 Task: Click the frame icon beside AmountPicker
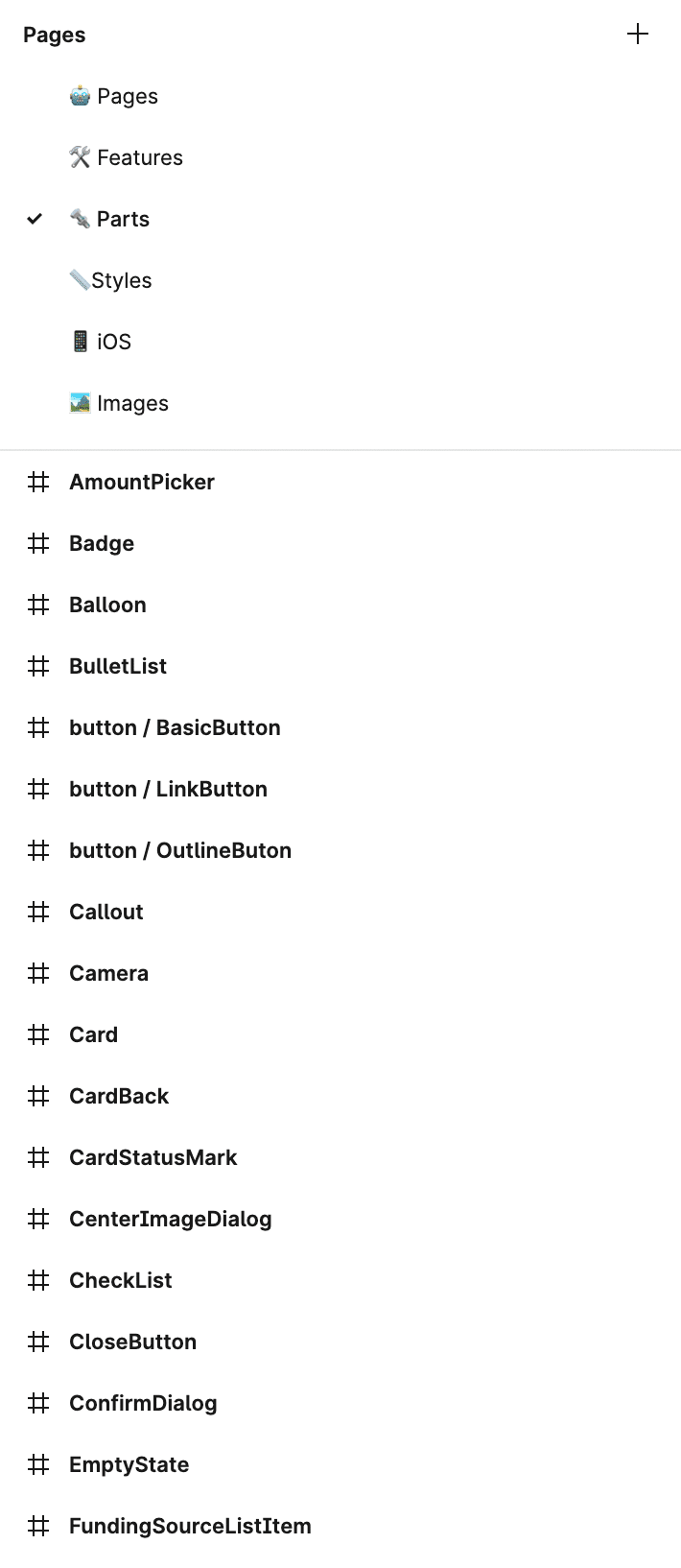pyautogui.click(x=38, y=482)
